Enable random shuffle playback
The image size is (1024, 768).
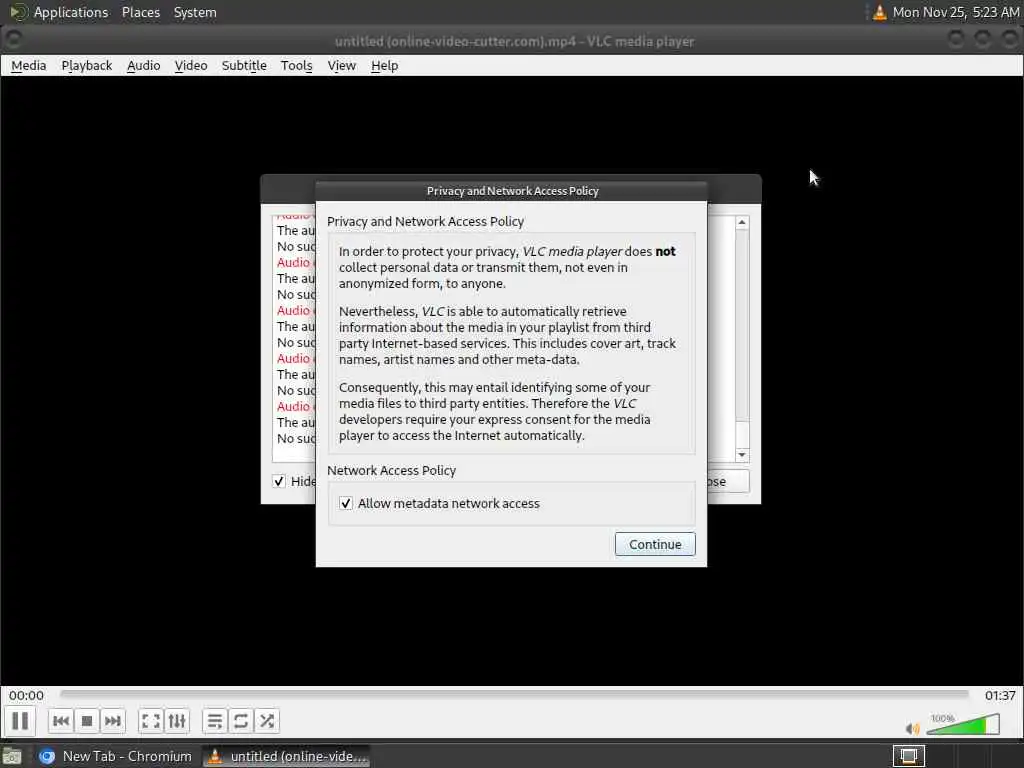click(266, 721)
